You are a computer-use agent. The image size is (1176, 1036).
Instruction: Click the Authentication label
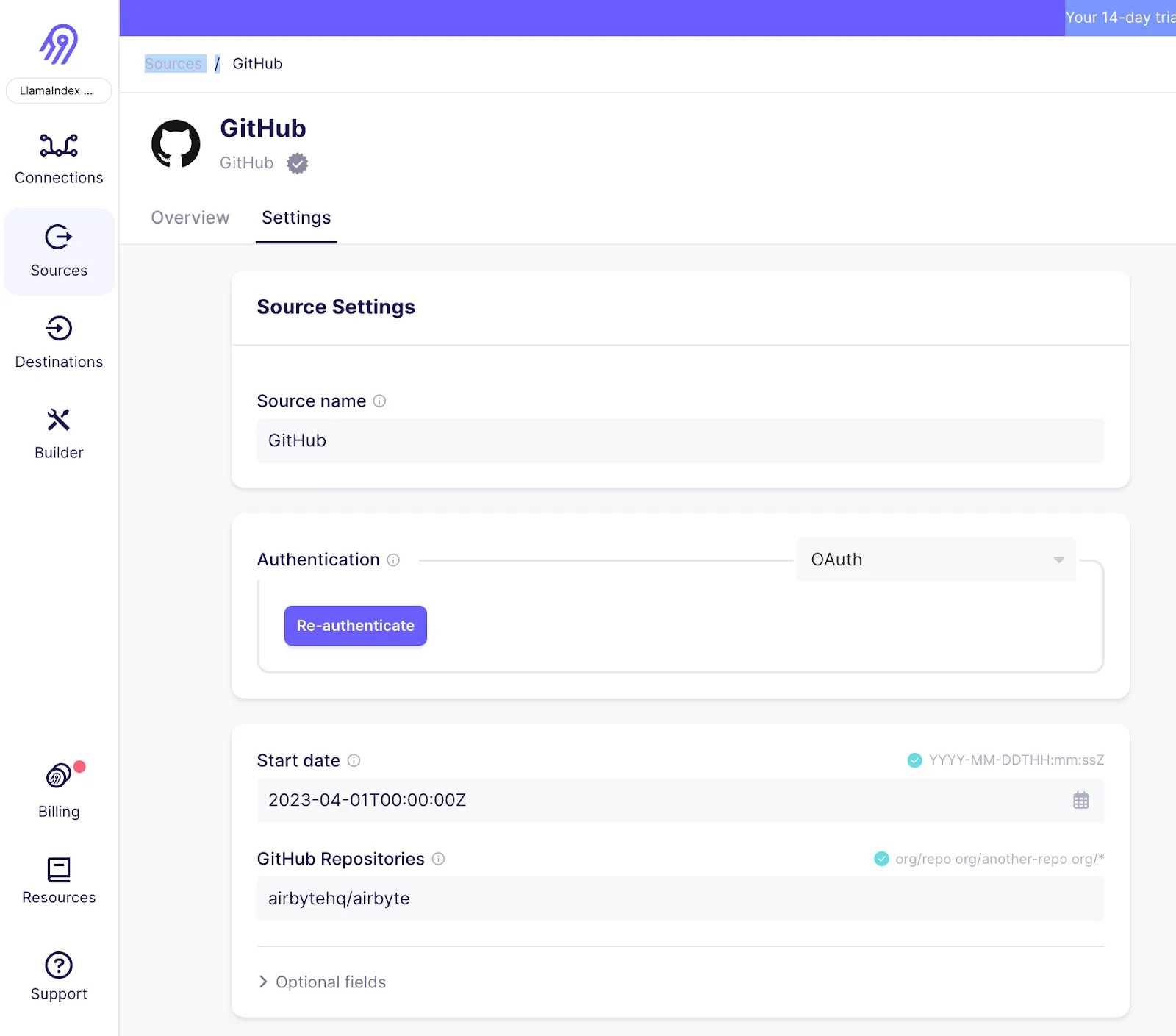tap(318, 560)
